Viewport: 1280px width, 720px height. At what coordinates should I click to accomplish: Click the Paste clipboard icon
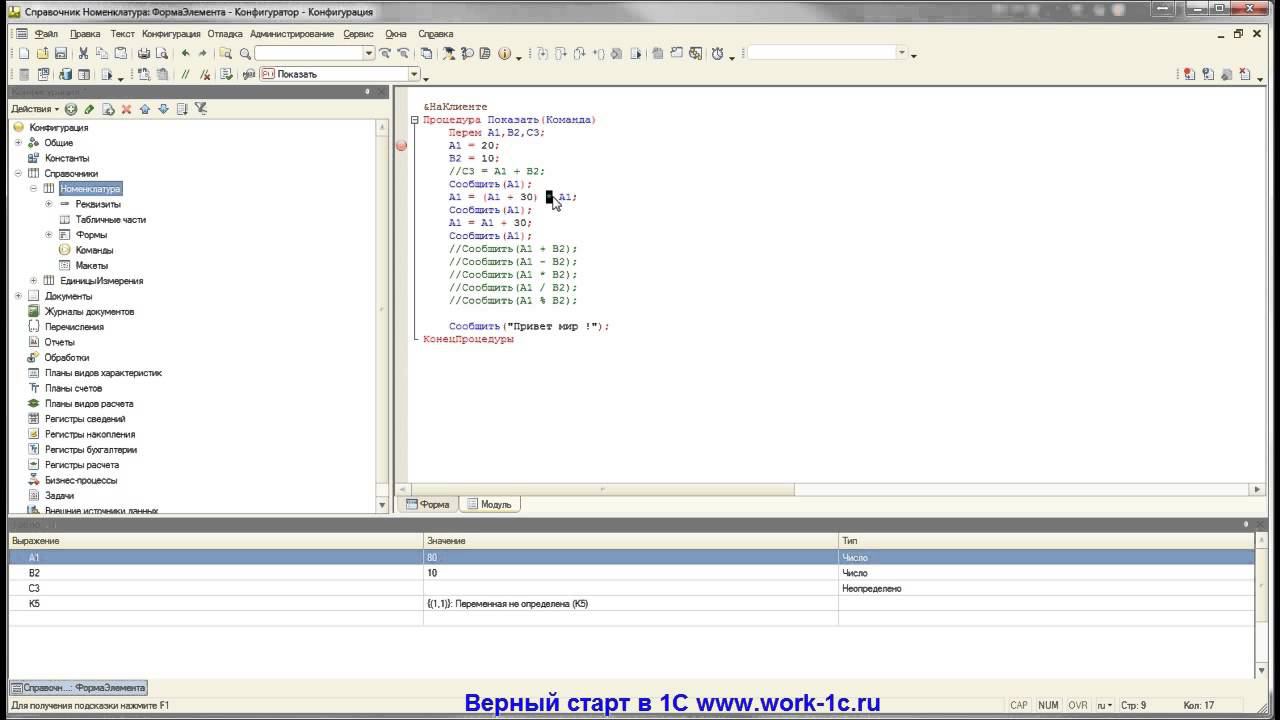point(120,53)
